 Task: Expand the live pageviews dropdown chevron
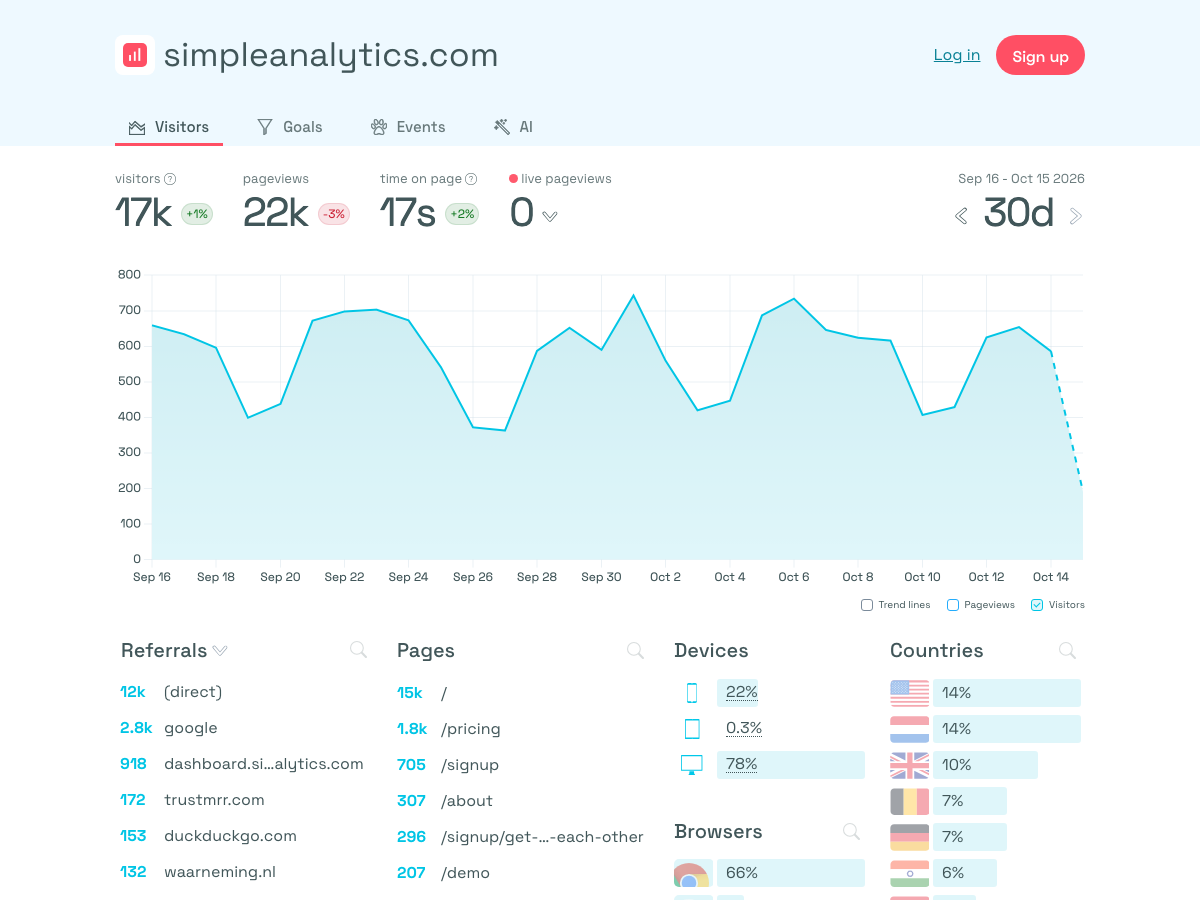tap(549, 216)
